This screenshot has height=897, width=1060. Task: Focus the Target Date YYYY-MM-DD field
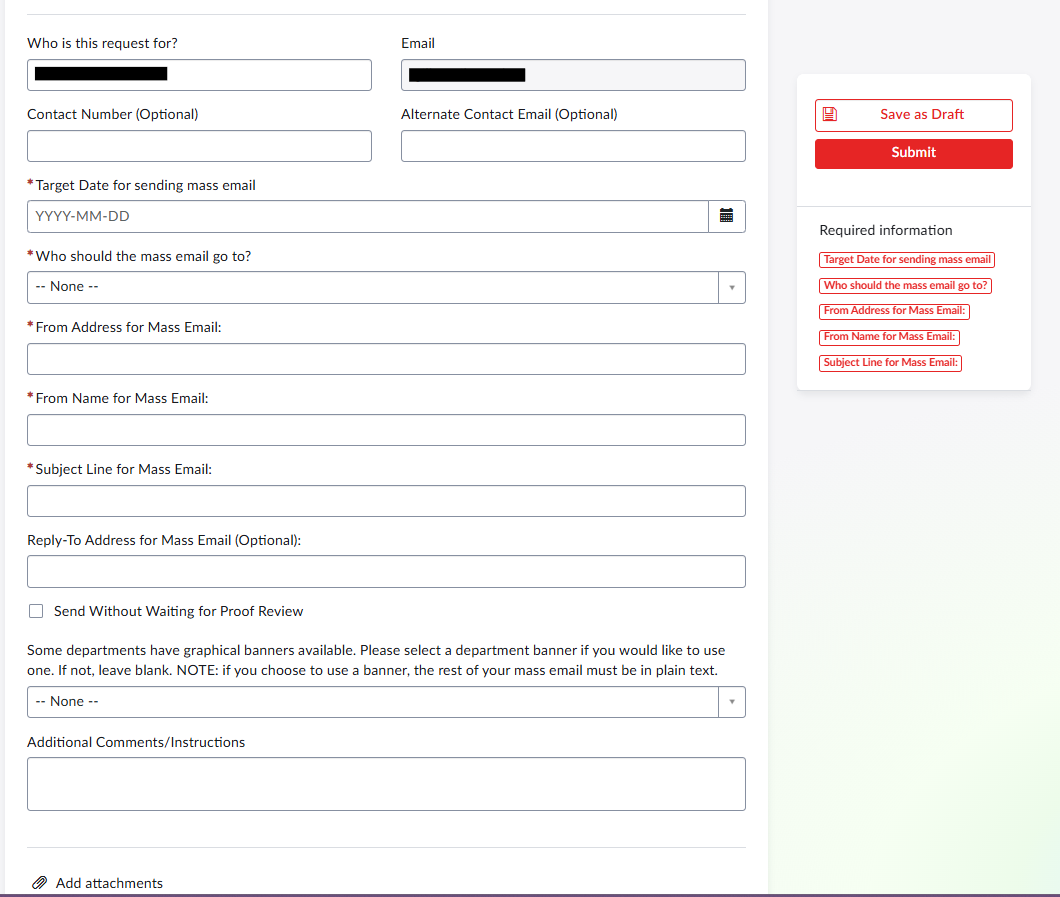[x=367, y=216]
